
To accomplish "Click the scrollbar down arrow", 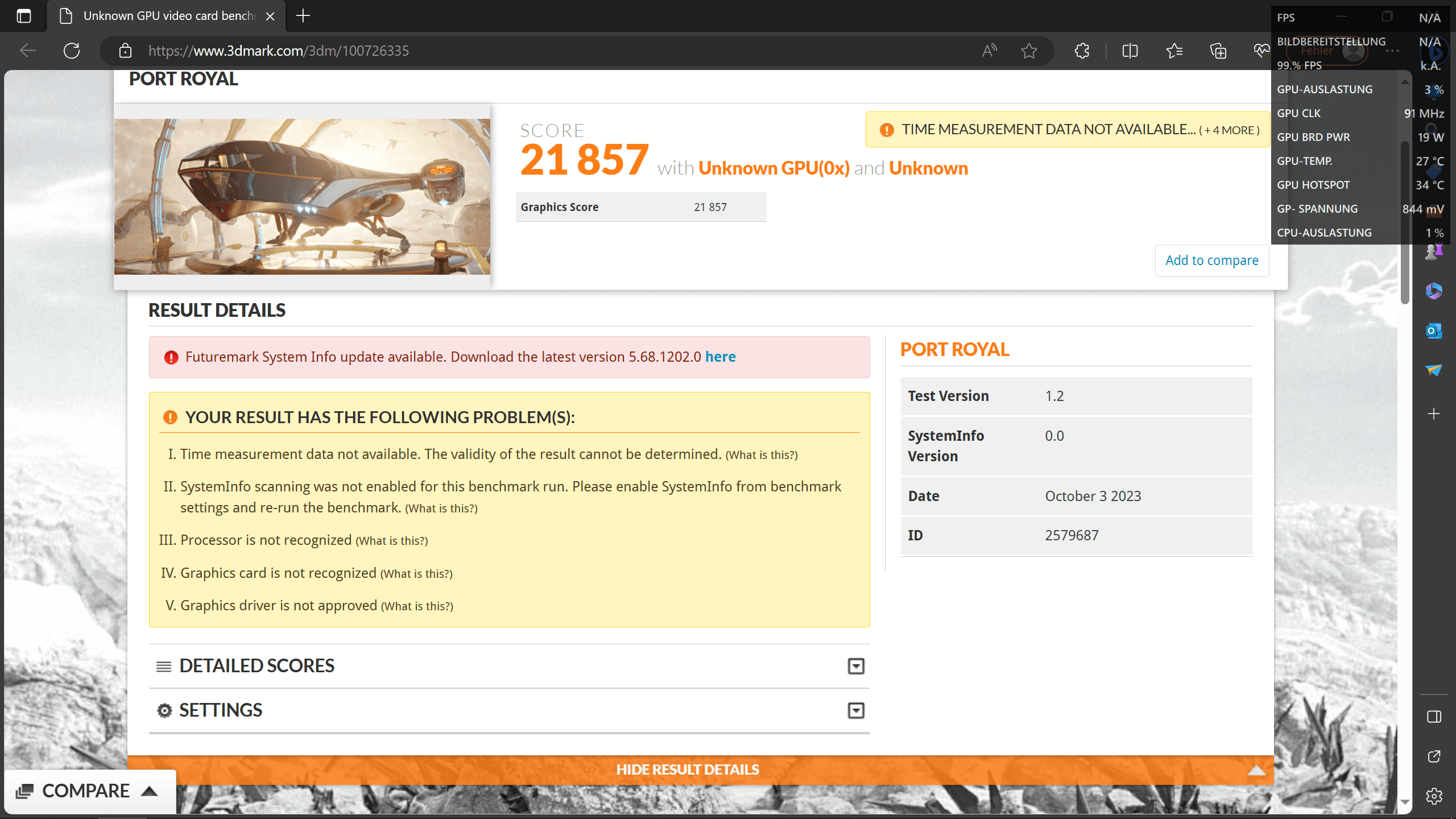I will click(x=1405, y=802).
